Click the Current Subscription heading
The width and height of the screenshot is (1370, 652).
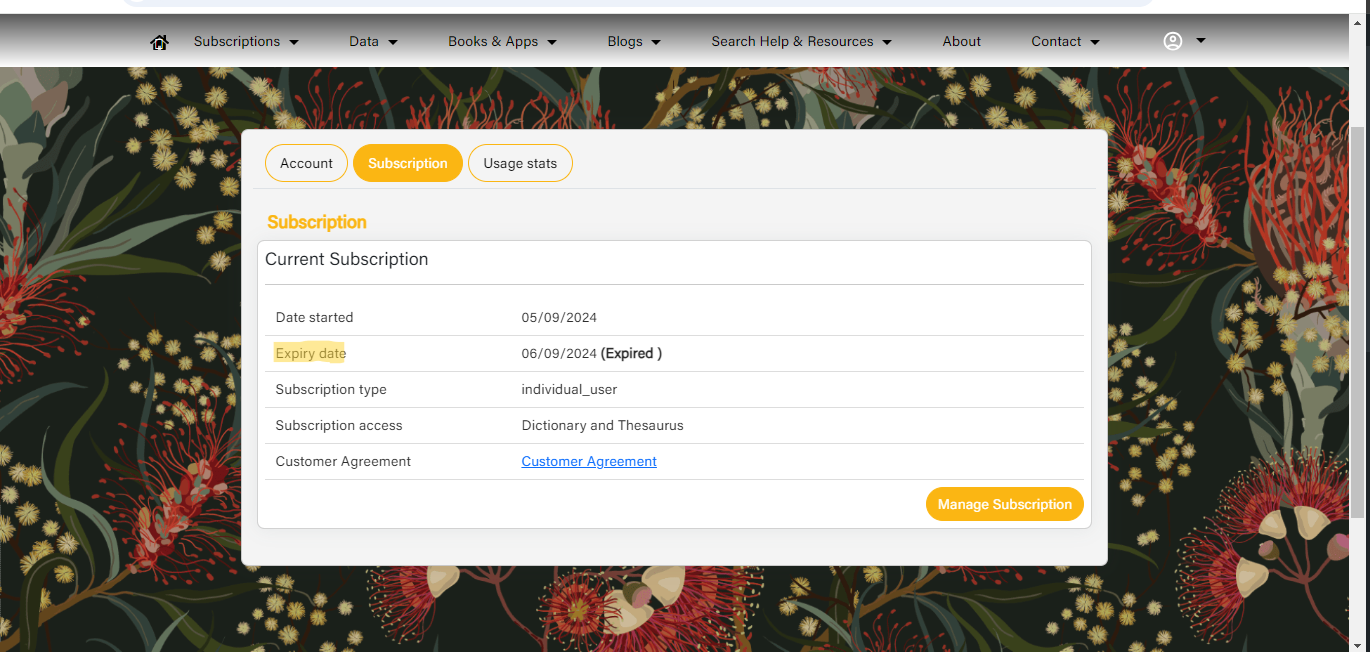pyautogui.click(x=346, y=259)
